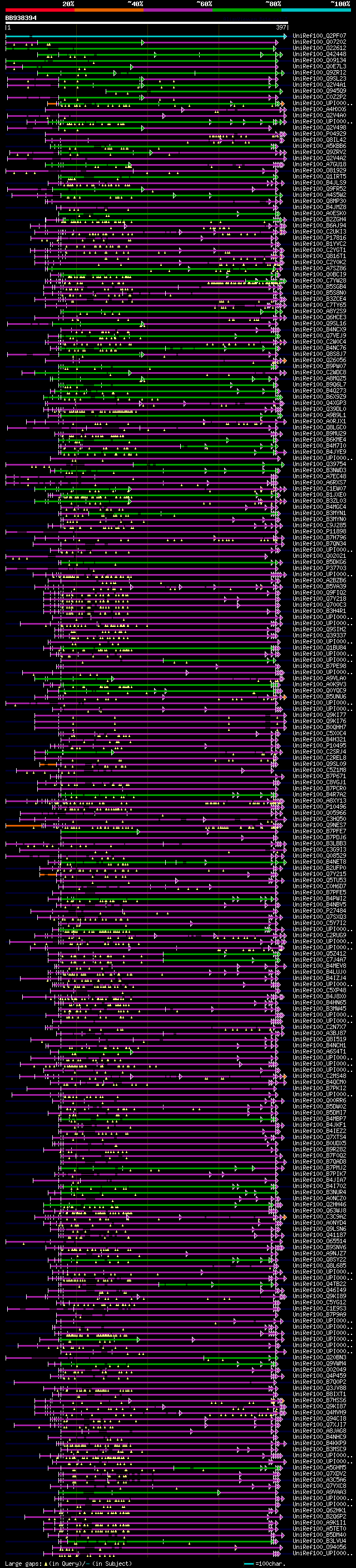The image size is (356, 1568).
Task: Select hit UniRef100_Q9FR52
Action: 319,189
